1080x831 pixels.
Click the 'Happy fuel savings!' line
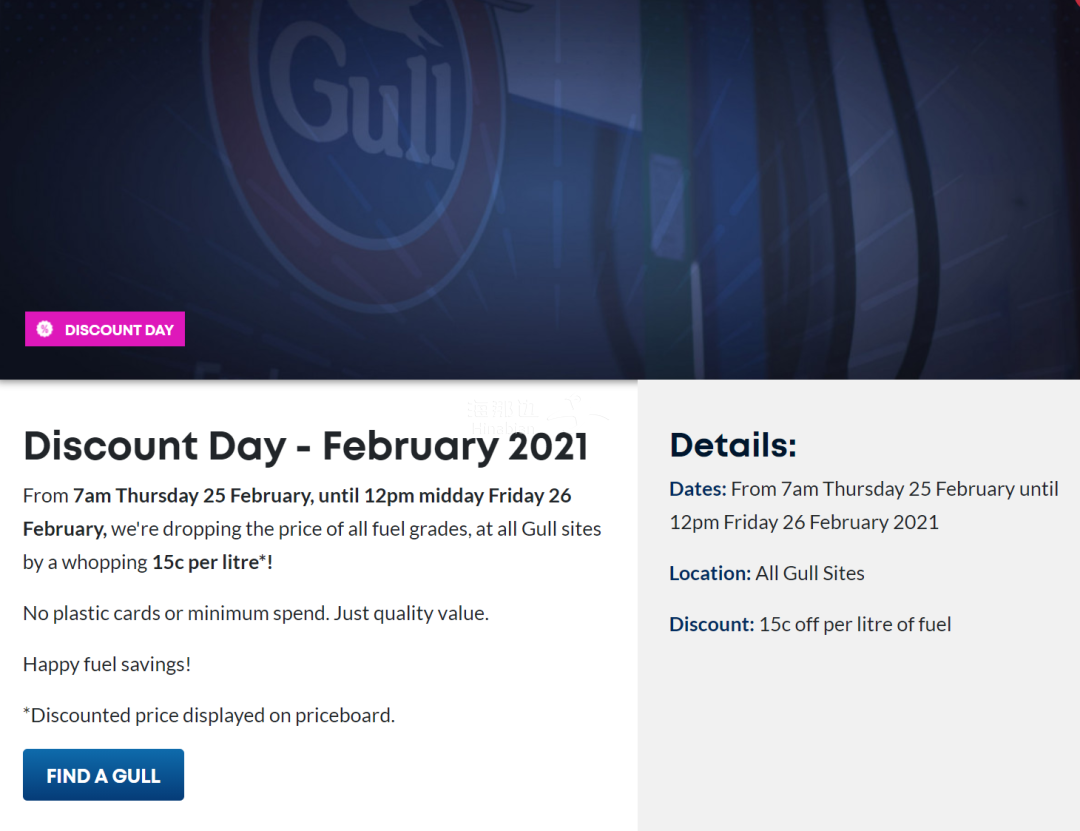click(x=107, y=664)
